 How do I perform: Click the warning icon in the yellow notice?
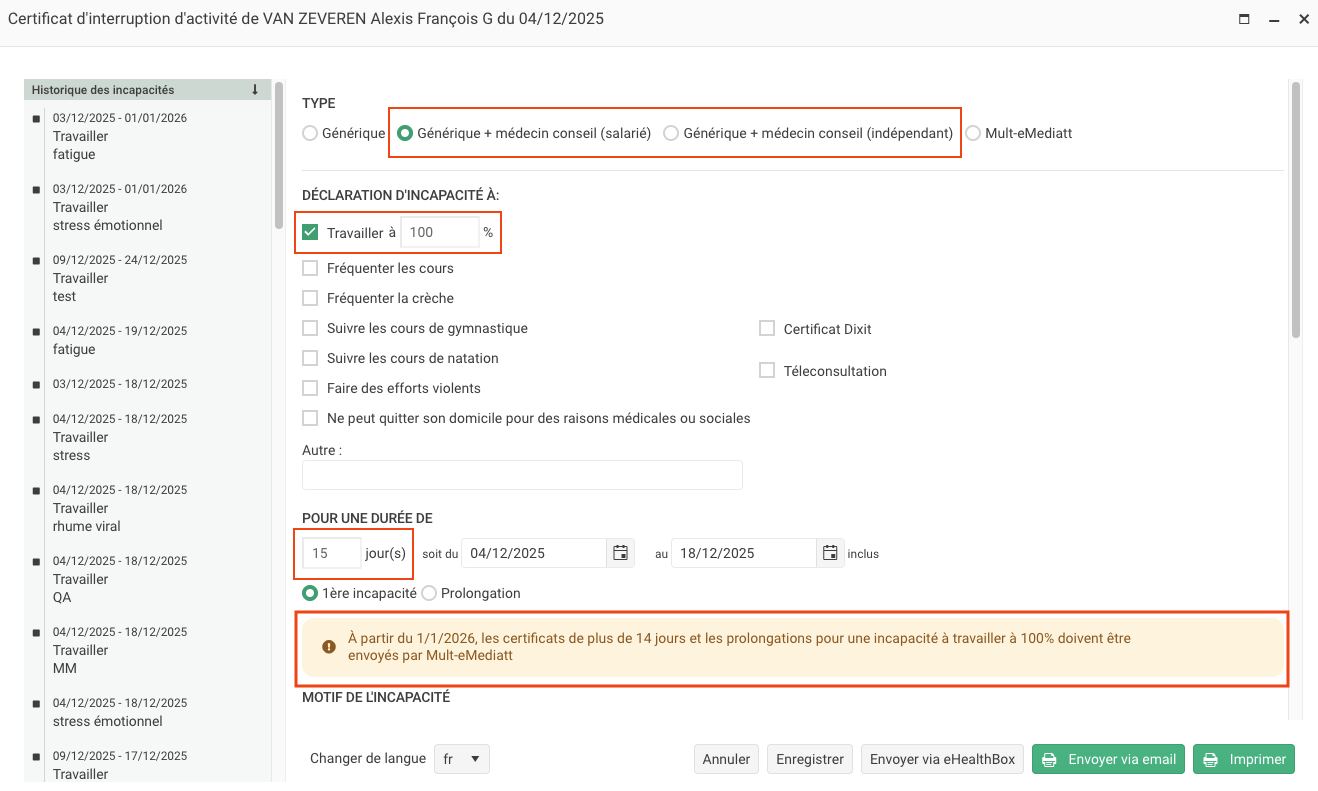coord(328,647)
